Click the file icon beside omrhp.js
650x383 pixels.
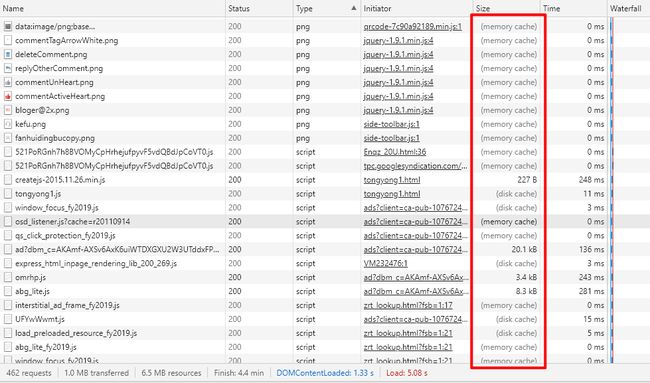pos(7,277)
